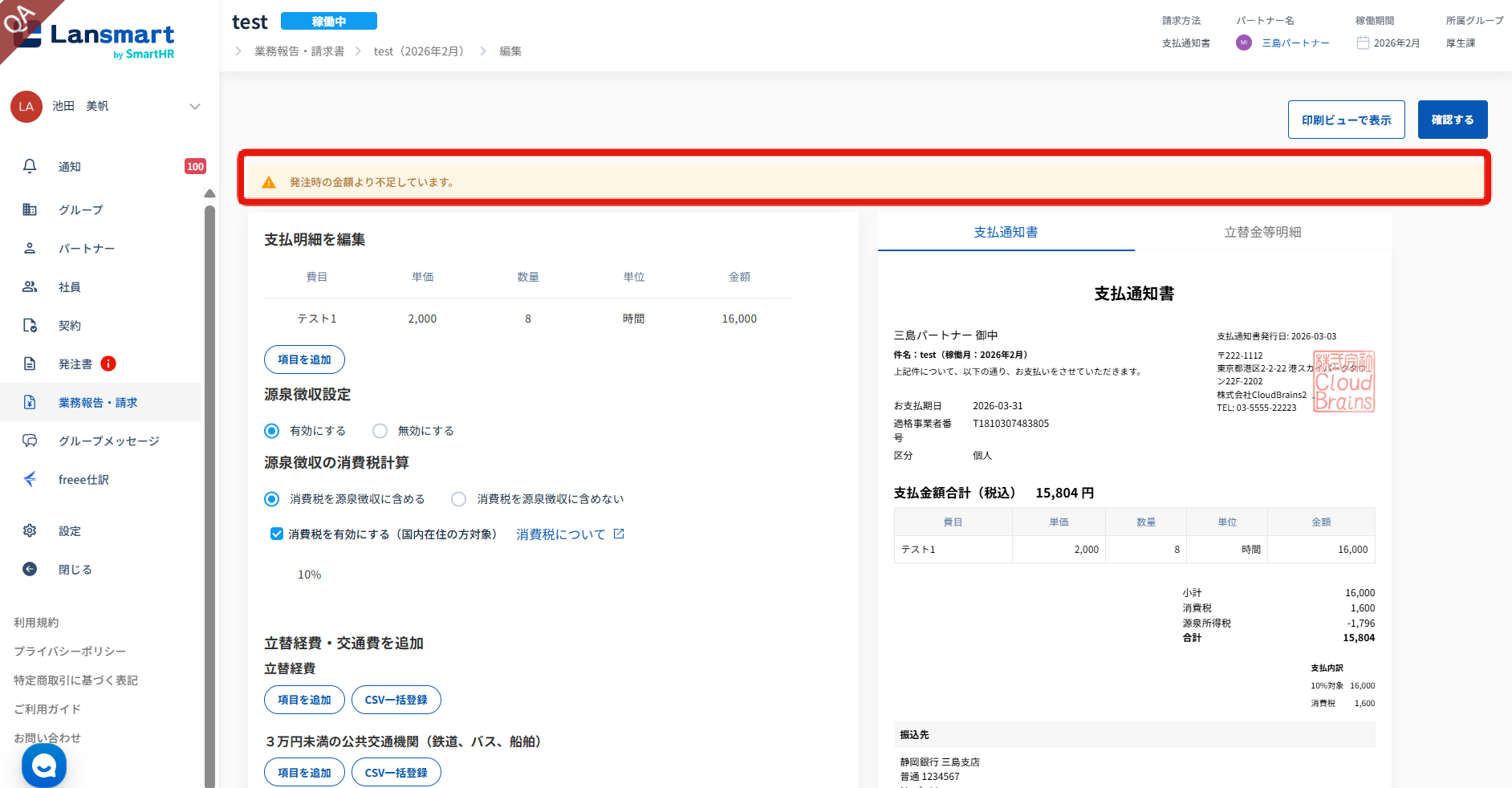
Task: Select 消費税を源泉徴収に含めない radio option
Action: (x=458, y=499)
